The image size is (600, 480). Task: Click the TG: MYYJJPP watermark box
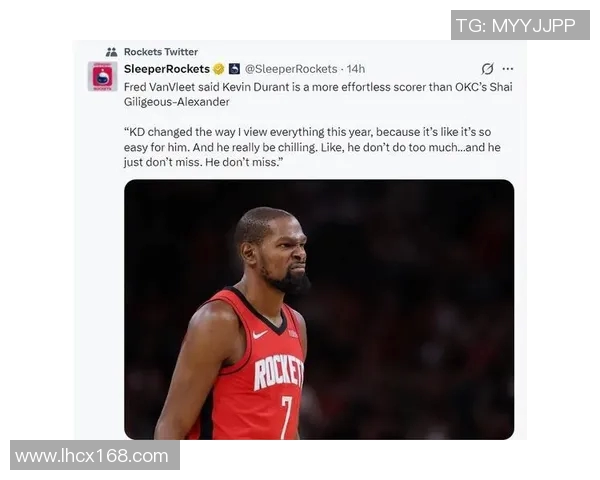[x=520, y=25]
